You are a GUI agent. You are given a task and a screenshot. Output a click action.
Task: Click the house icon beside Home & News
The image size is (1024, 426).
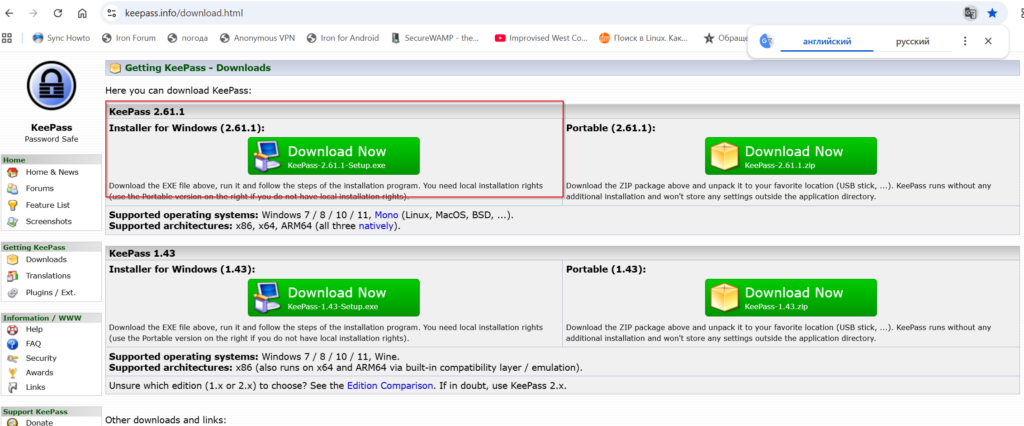tap(12, 172)
